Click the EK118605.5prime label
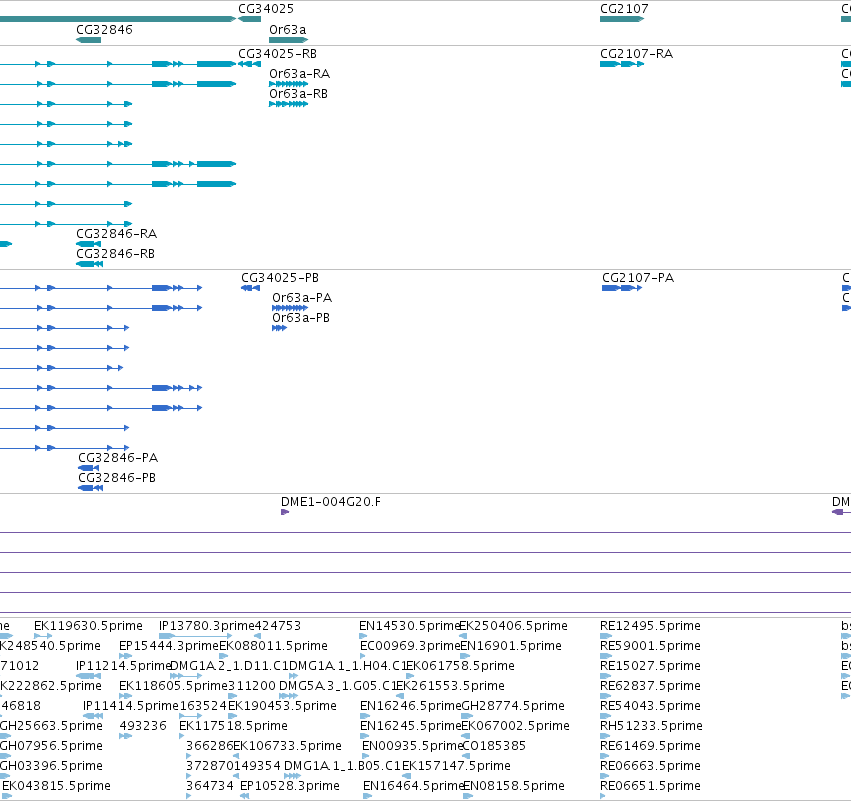This screenshot has width=851, height=801. click(173, 686)
